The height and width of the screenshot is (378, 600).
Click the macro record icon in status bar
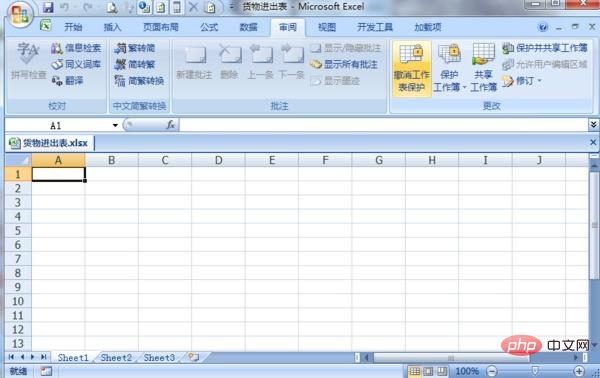coord(46,371)
